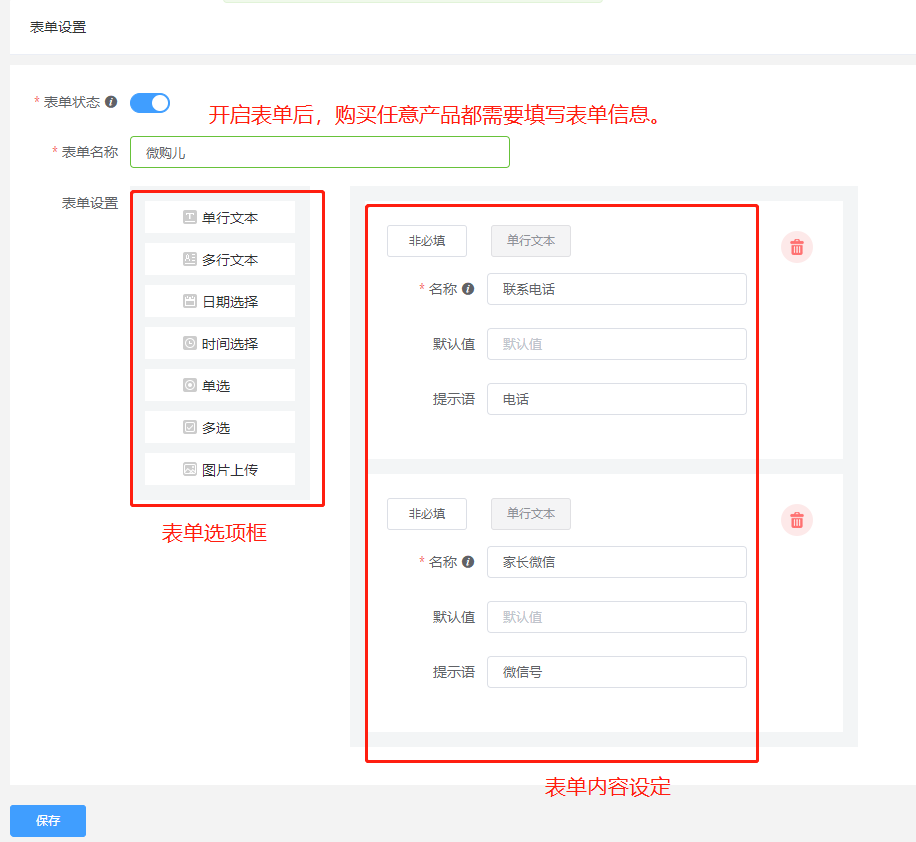
Task: Click the 时间选择 clock icon
Action: (190, 343)
